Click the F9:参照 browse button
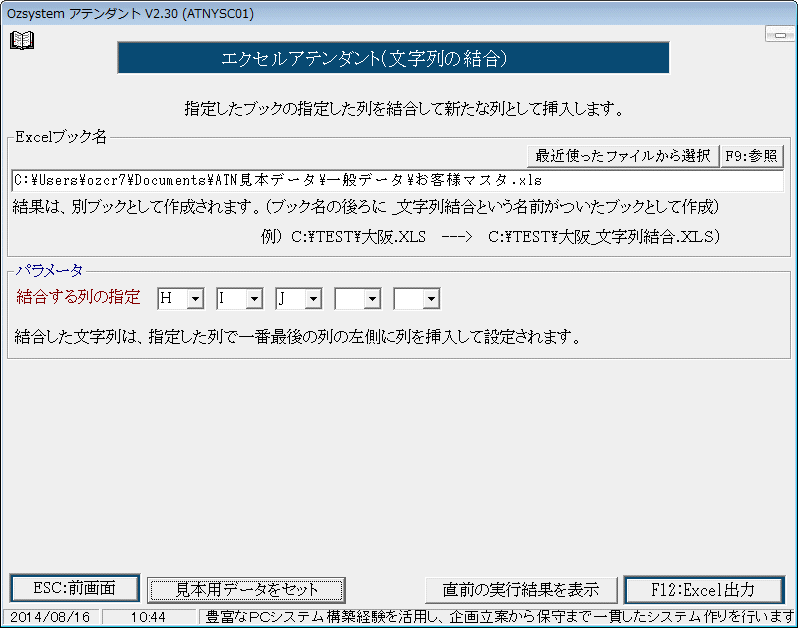Image resolution: width=798 pixels, height=628 pixels. pos(751,156)
